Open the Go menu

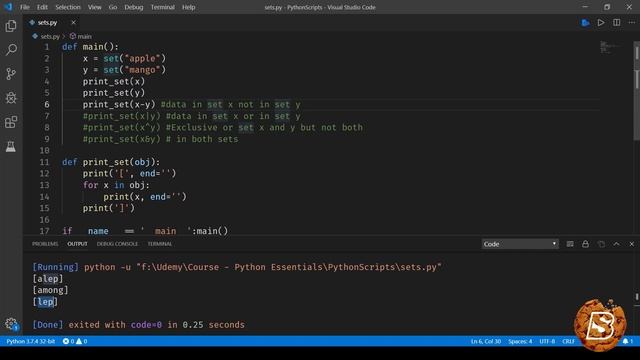click(113, 7)
